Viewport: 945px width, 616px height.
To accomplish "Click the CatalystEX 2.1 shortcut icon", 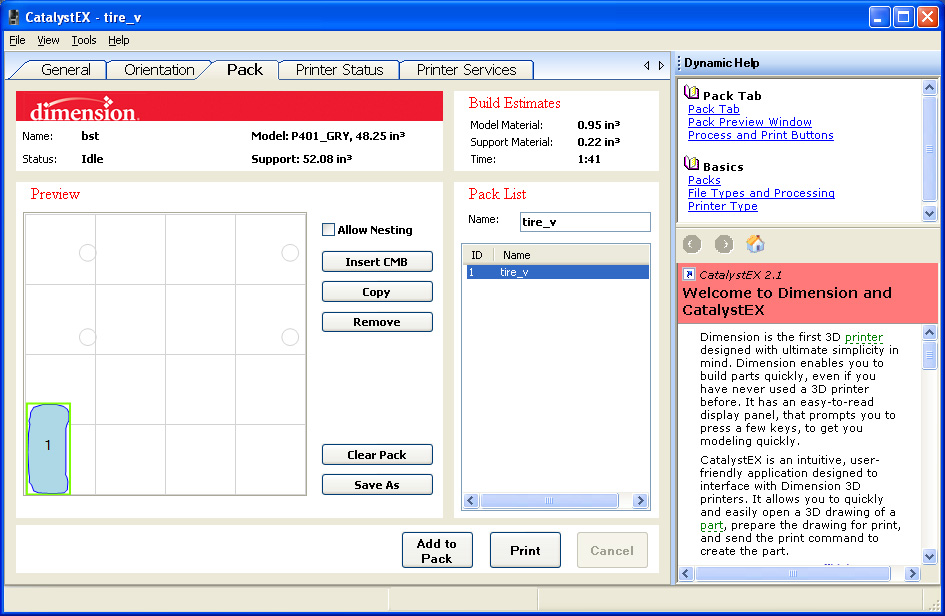I will coord(688,274).
